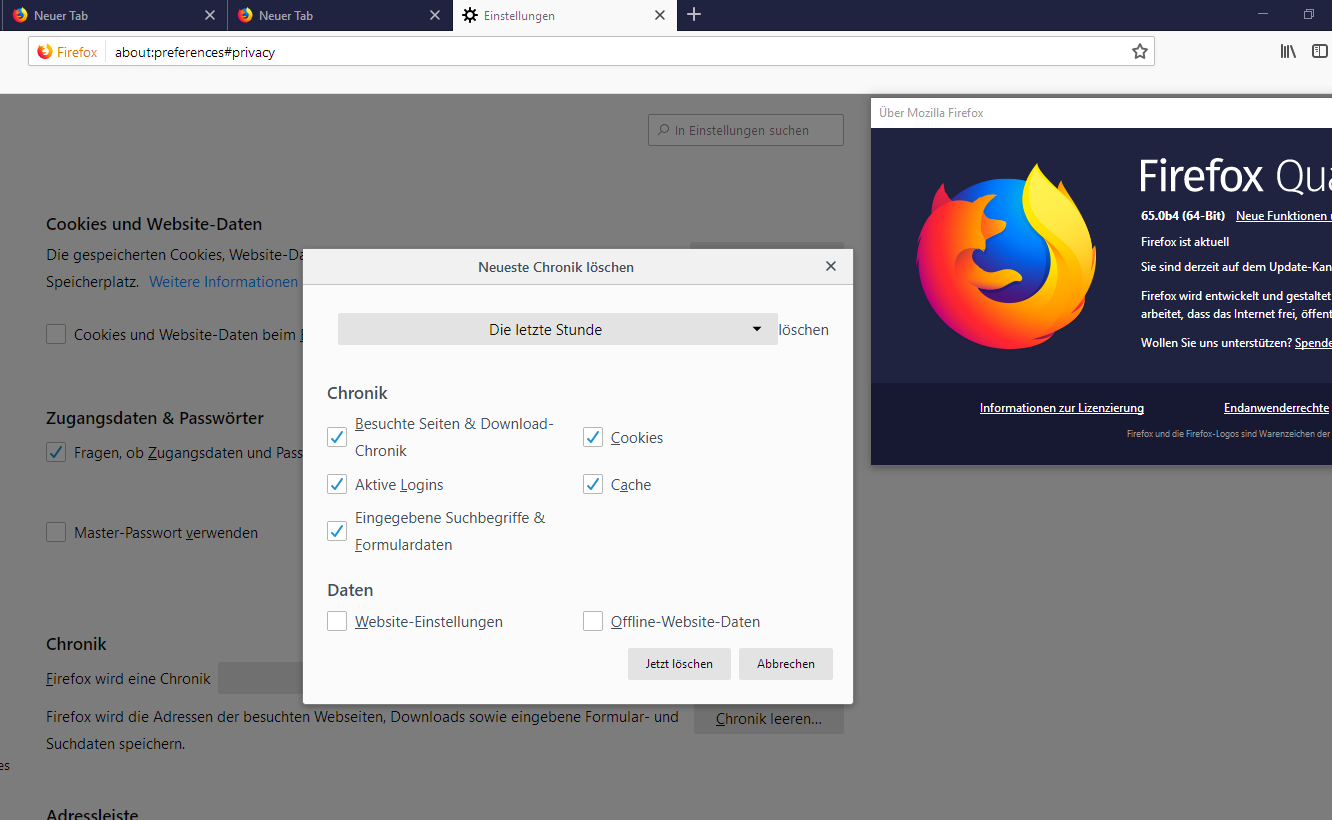Click the Adressleiste heading
The image size is (1332, 820).
92,814
